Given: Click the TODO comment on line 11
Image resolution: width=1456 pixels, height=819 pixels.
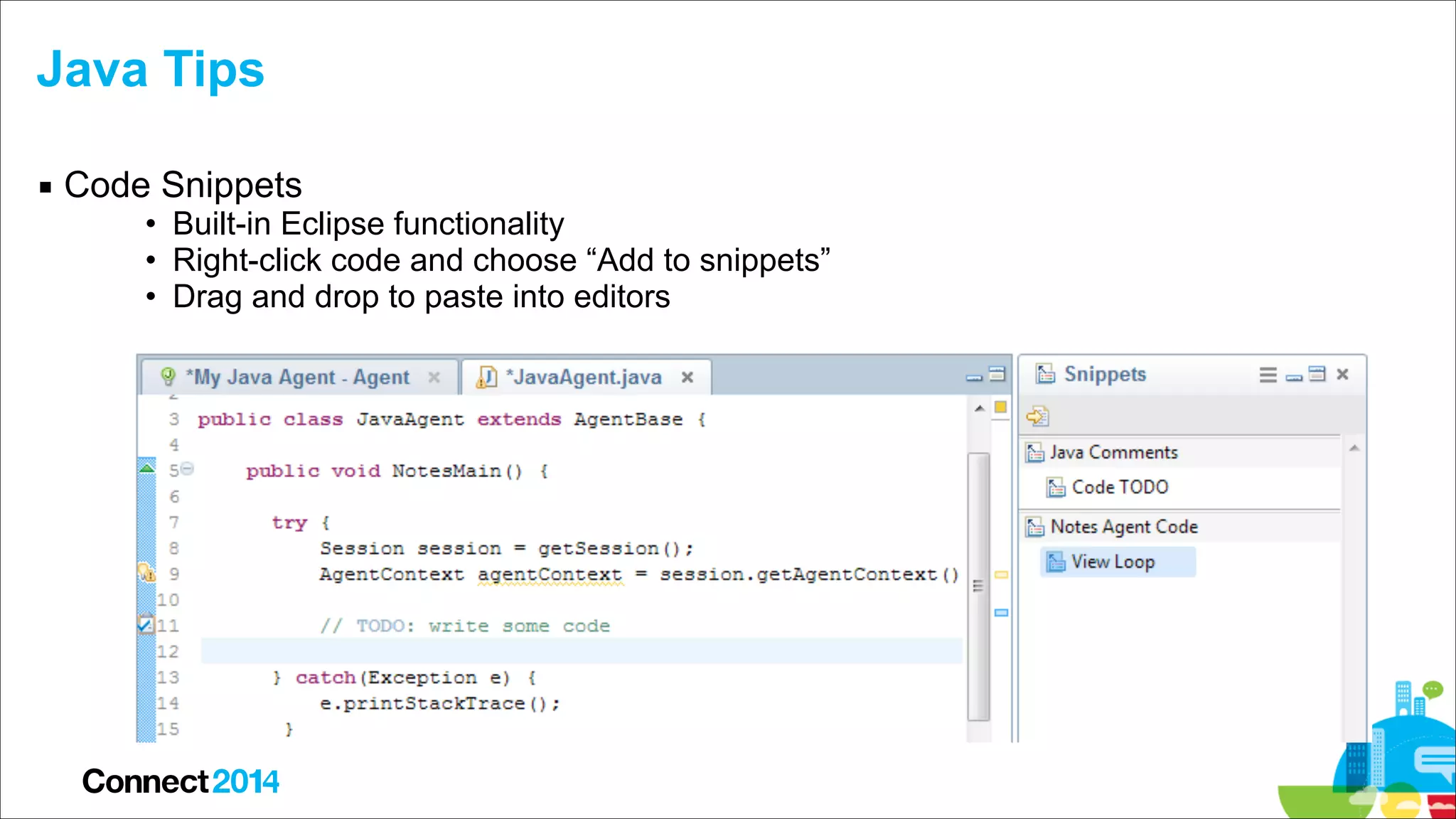Looking at the screenshot, I should (465, 626).
